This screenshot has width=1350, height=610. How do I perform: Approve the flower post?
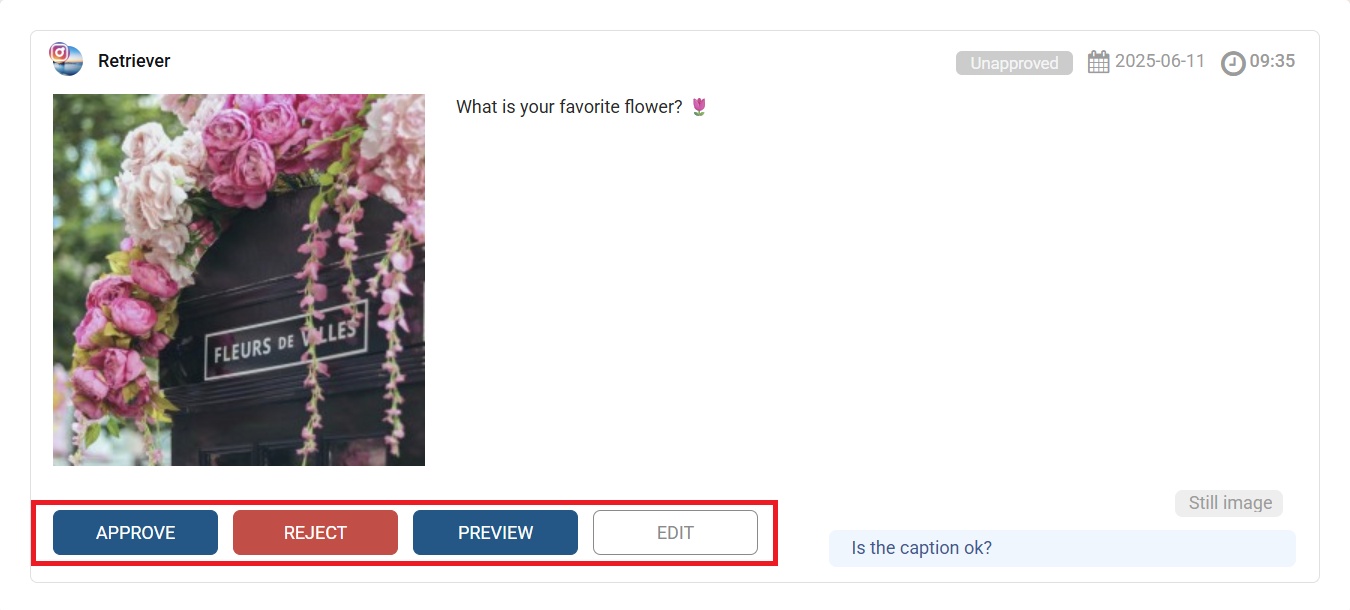tap(135, 533)
